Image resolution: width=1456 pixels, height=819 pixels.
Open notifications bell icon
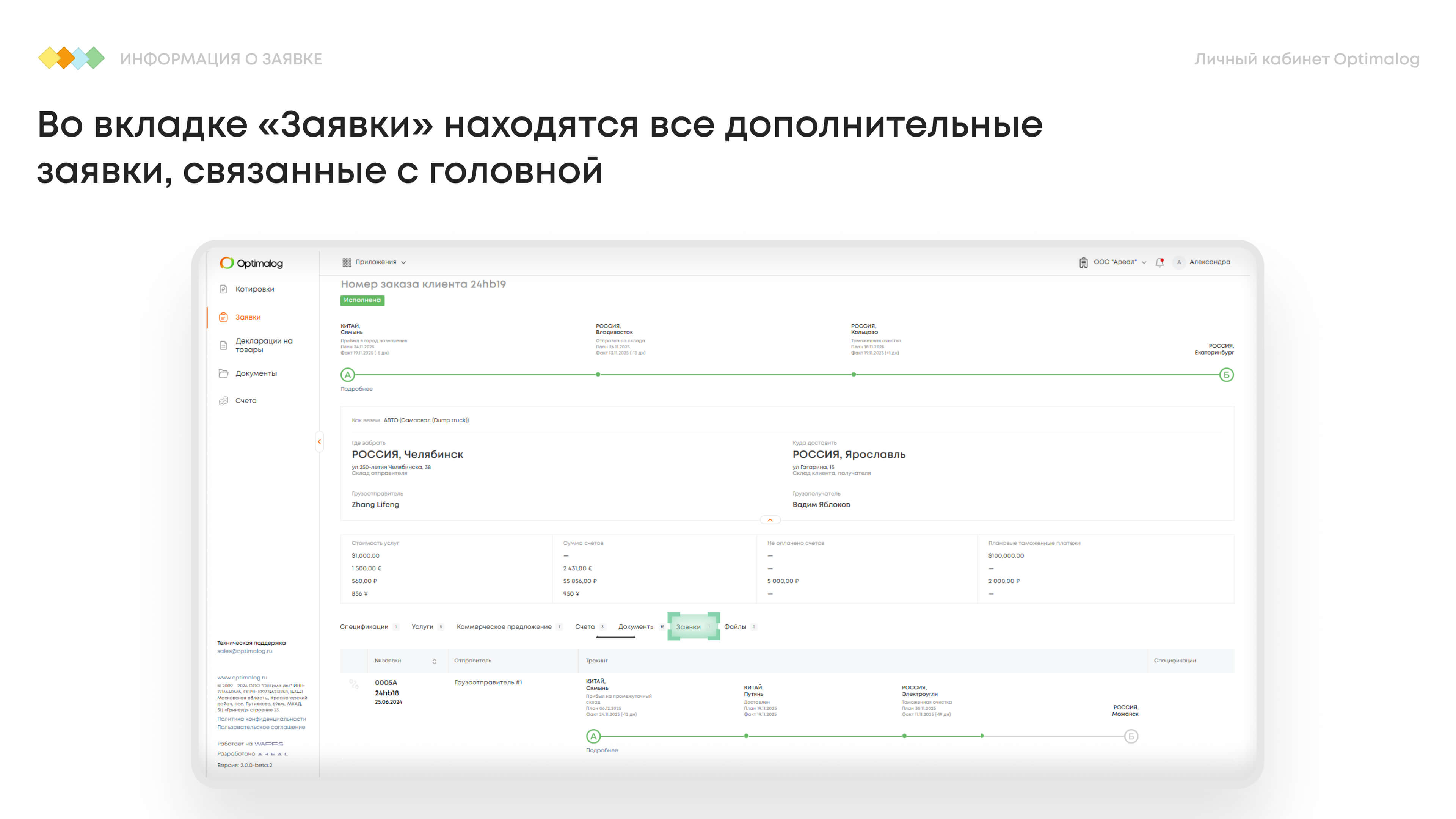[1160, 262]
